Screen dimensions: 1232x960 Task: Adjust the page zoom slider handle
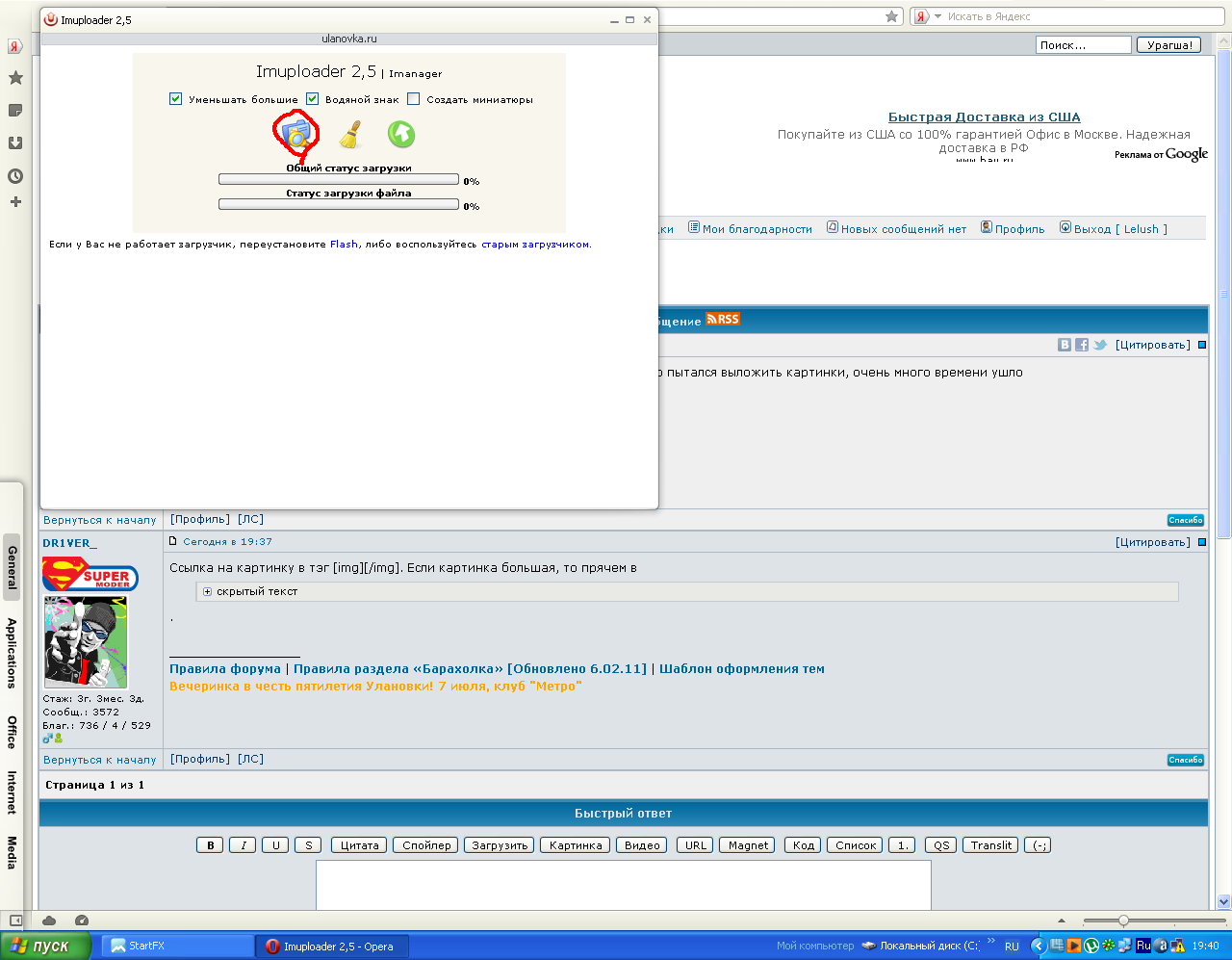[1122, 921]
